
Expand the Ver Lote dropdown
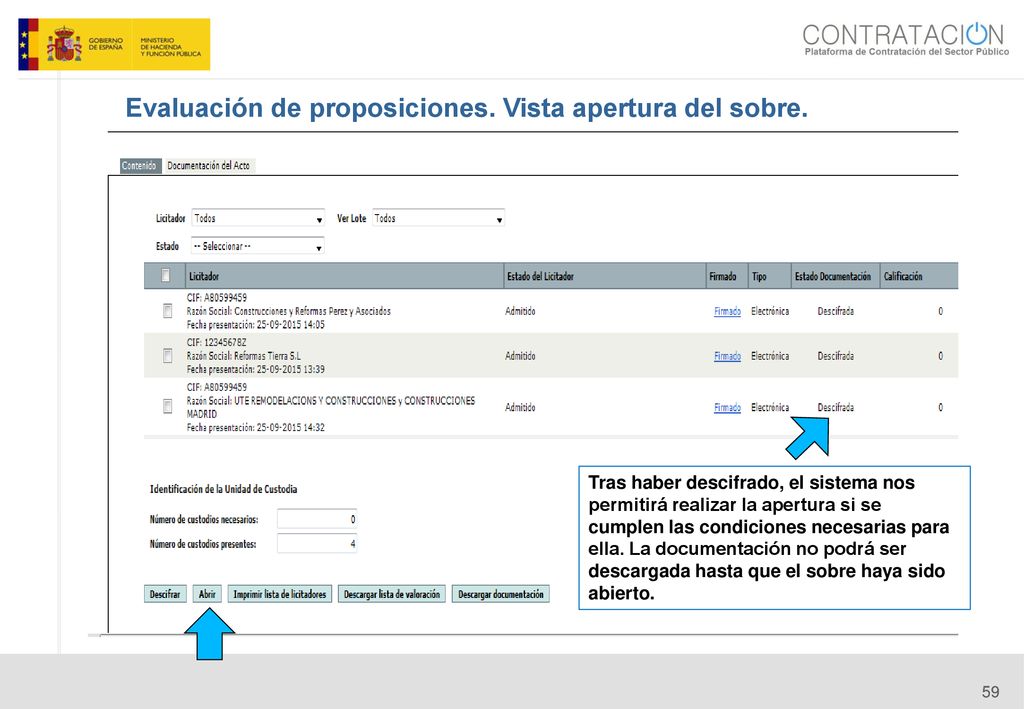[438, 218]
